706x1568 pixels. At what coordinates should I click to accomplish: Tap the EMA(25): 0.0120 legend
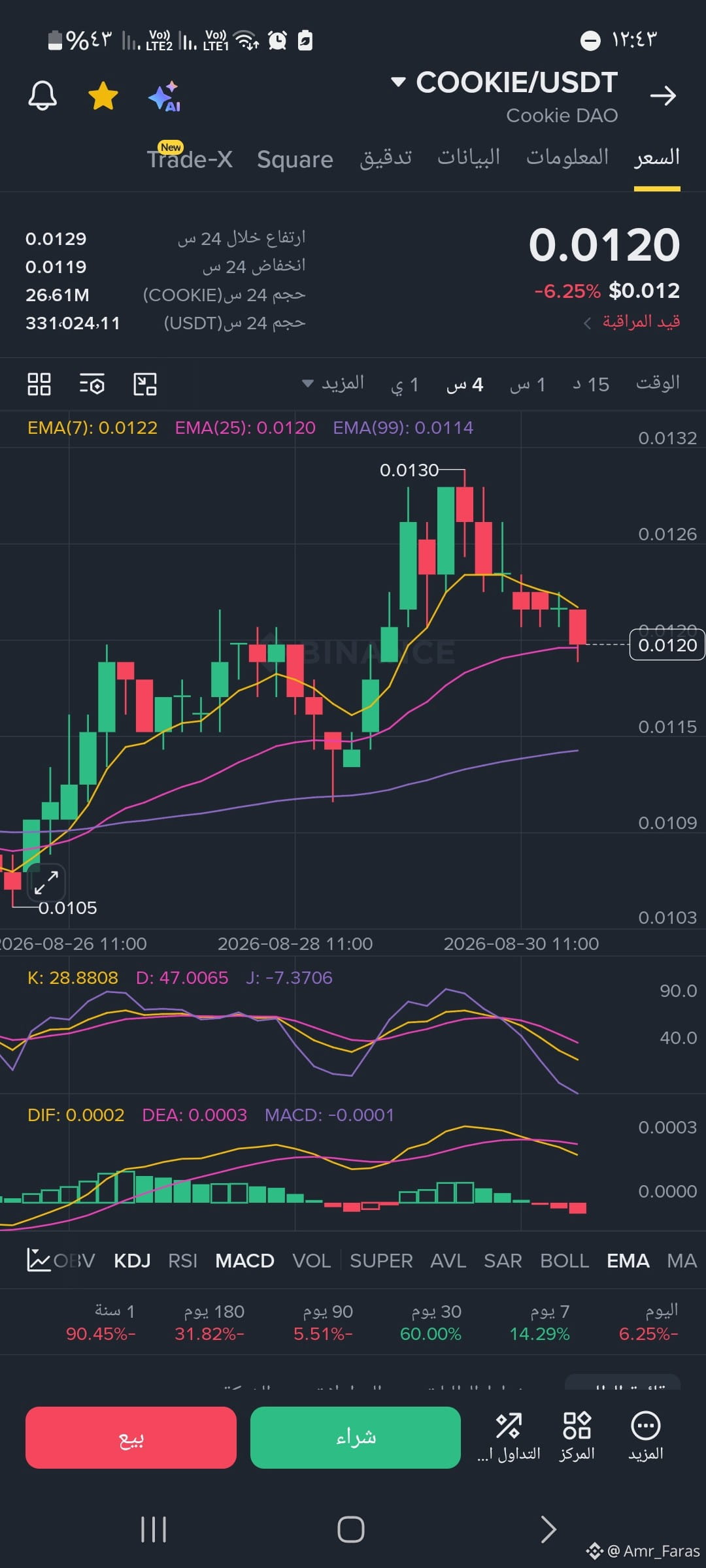coord(245,428)
